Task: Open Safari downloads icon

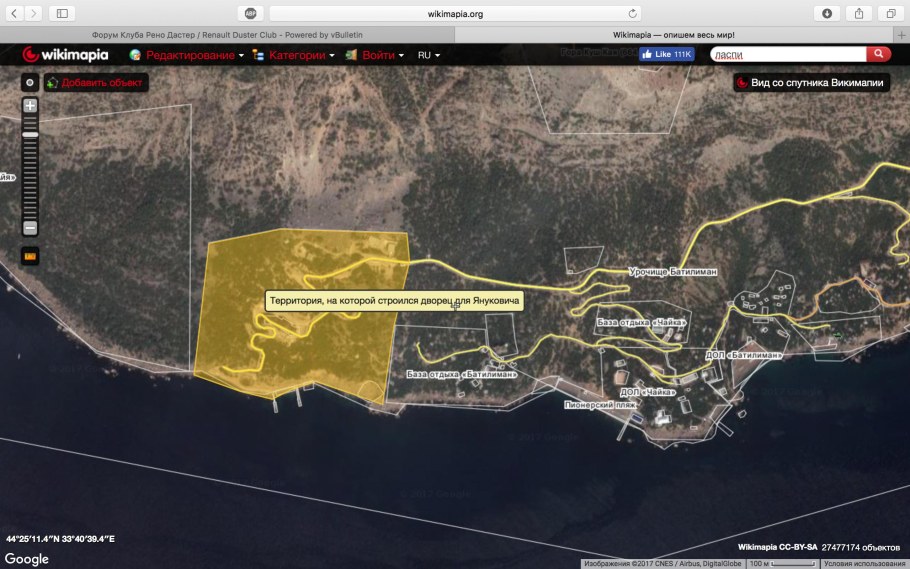Action: point(827,13)
